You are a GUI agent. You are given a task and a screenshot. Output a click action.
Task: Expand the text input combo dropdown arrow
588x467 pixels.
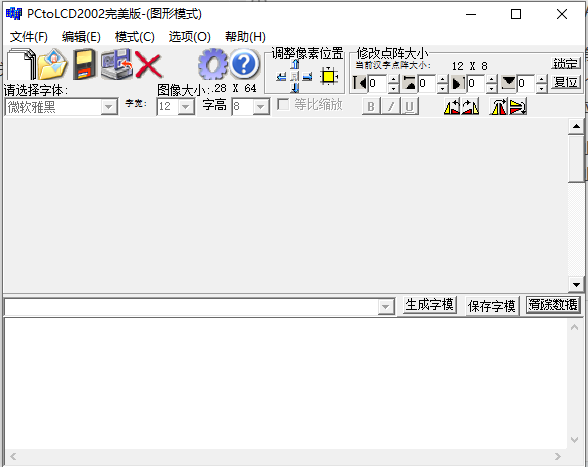[x=386, y=307]
